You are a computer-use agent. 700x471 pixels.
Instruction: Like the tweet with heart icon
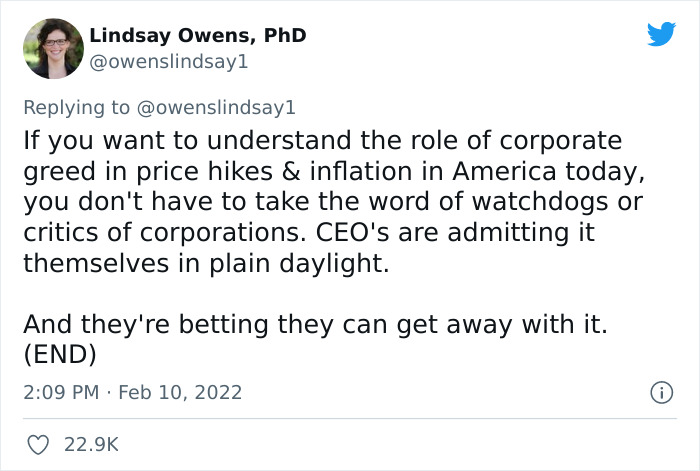tap(38, 444)
